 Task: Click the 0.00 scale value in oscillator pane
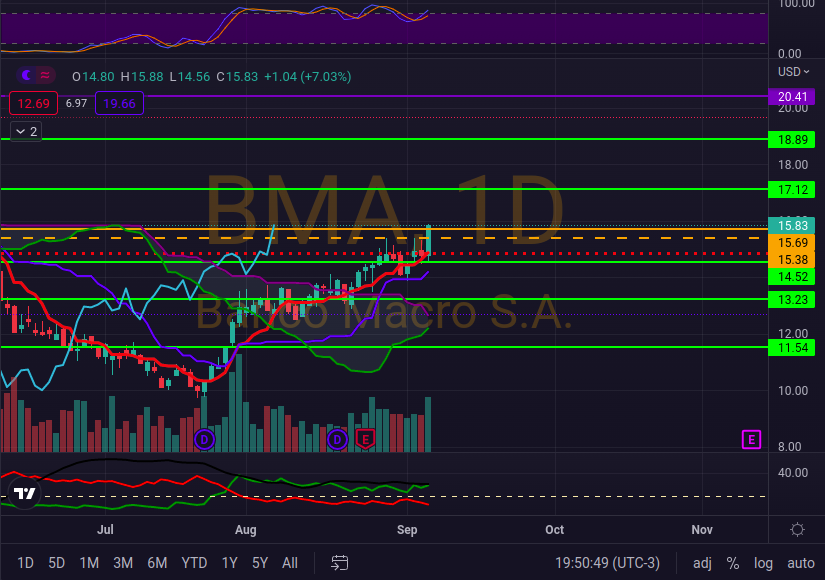pyautogui.click(x=790, y=54)
